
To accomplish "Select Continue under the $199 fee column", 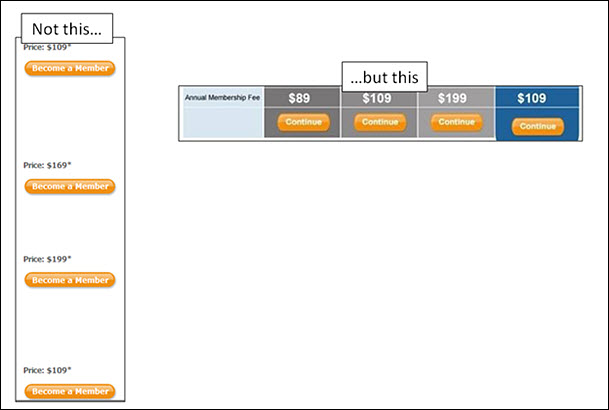I will point(456,122).
